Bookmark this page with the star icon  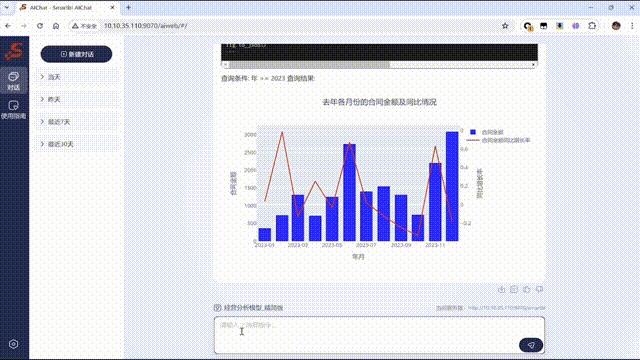click(x=505, y=26)
